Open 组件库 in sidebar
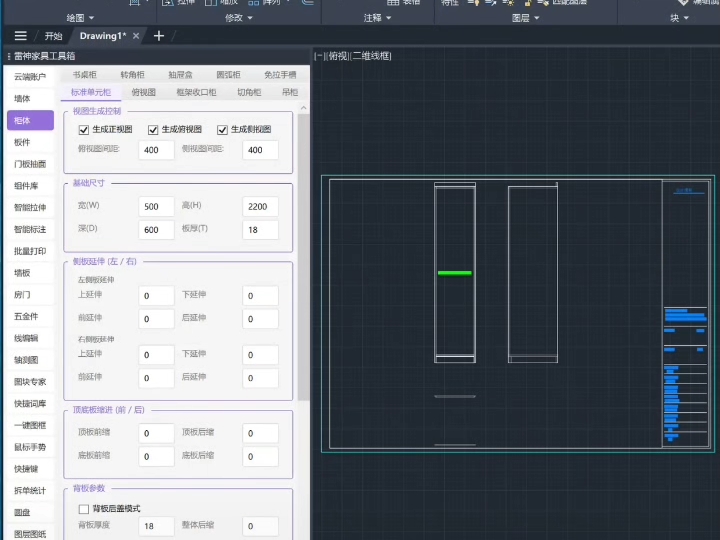The image size is (720, 540). click(30, 186)
